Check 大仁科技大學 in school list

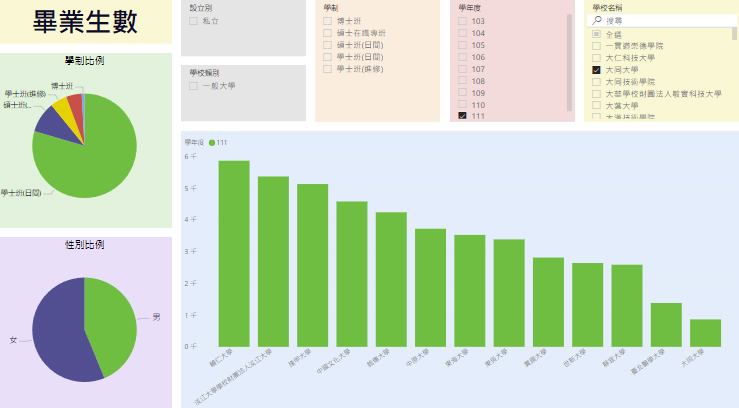pyautogui.click(x=596, y=57)
